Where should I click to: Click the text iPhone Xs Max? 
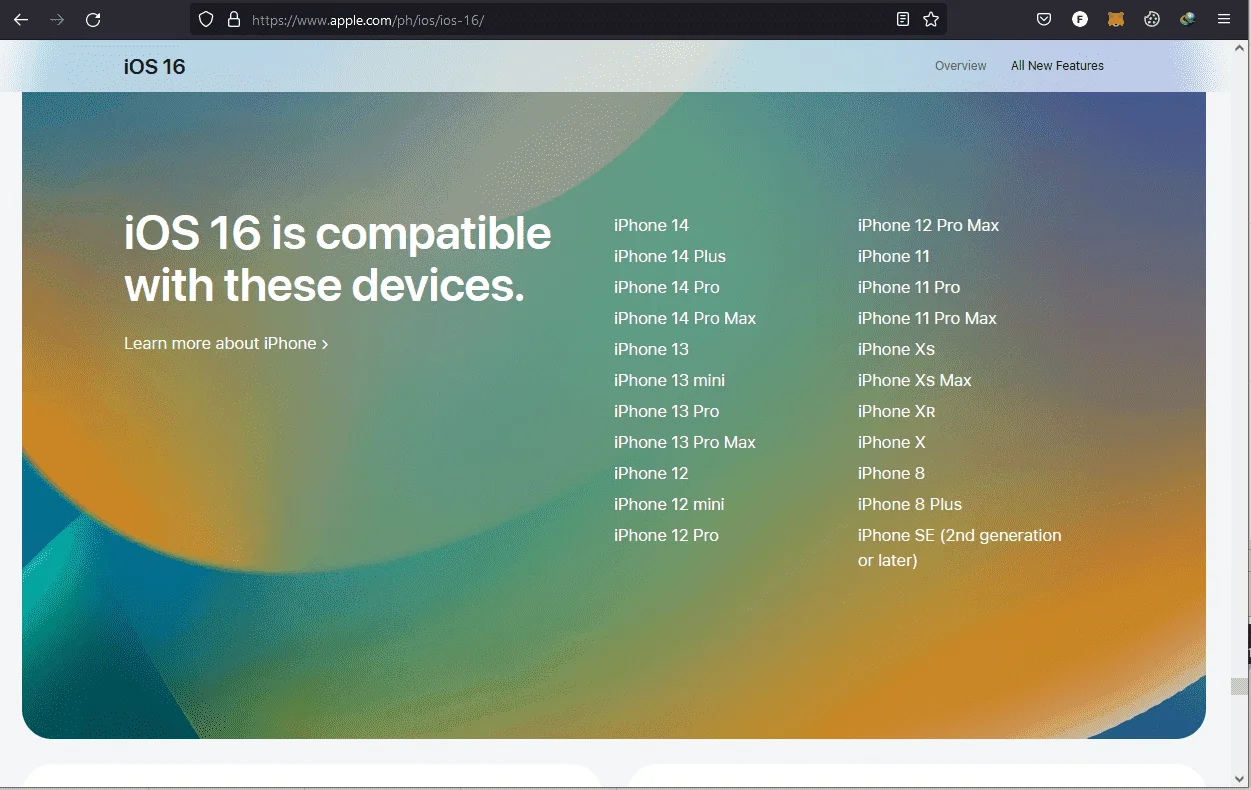click(x=914, y=380)
